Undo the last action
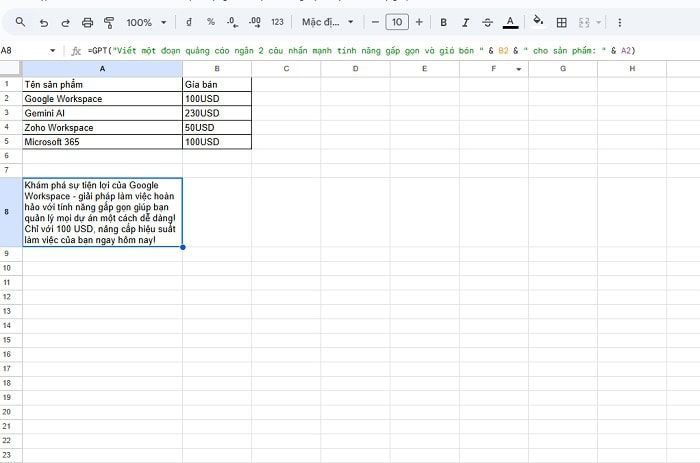This screenshot has height=463, width=700. 43,22
